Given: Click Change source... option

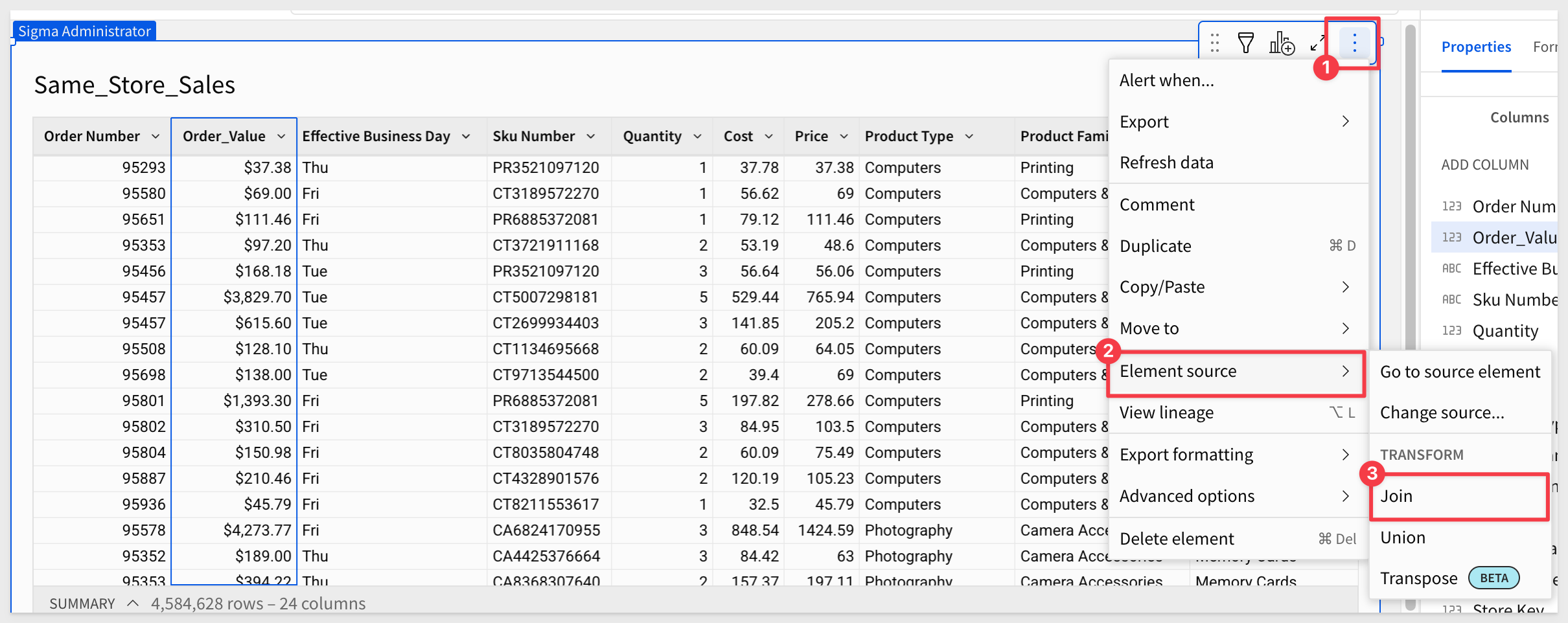Looking at the screenshot, I should [x=1442, y=413].
